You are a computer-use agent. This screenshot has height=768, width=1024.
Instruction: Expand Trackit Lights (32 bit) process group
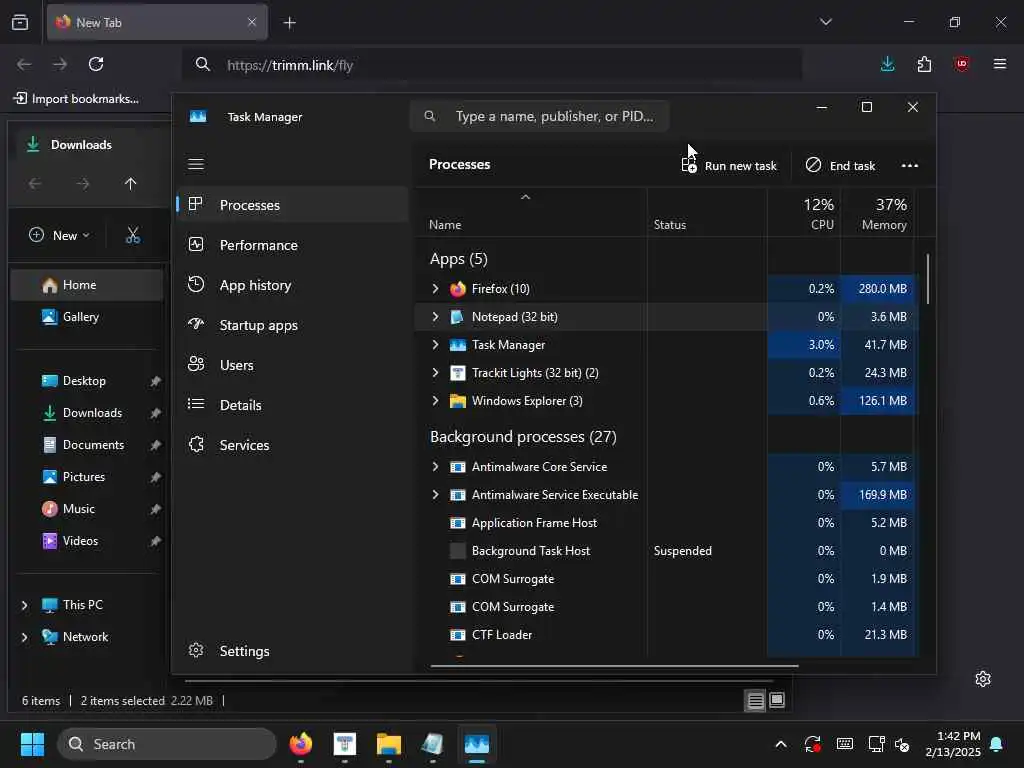(436, 373)
